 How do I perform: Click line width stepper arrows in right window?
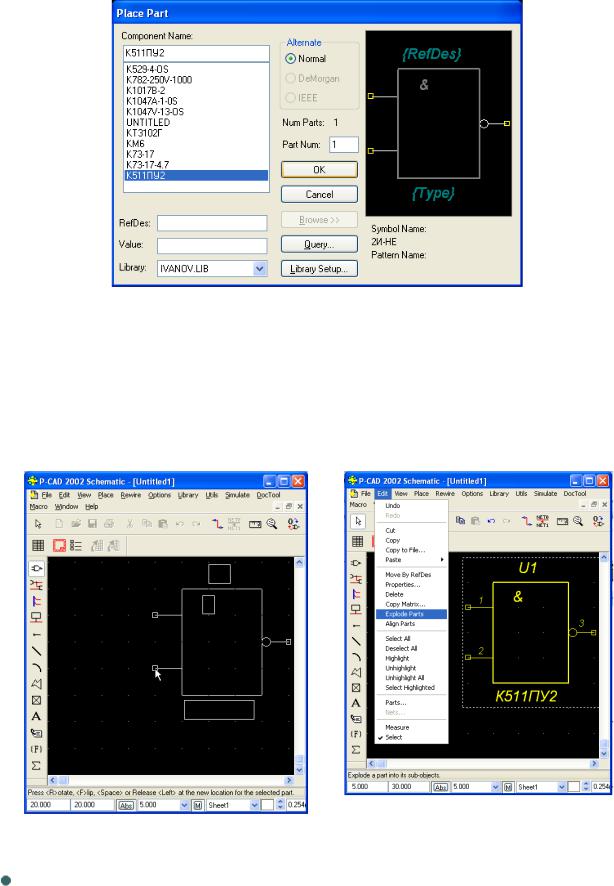pos(586,787)
